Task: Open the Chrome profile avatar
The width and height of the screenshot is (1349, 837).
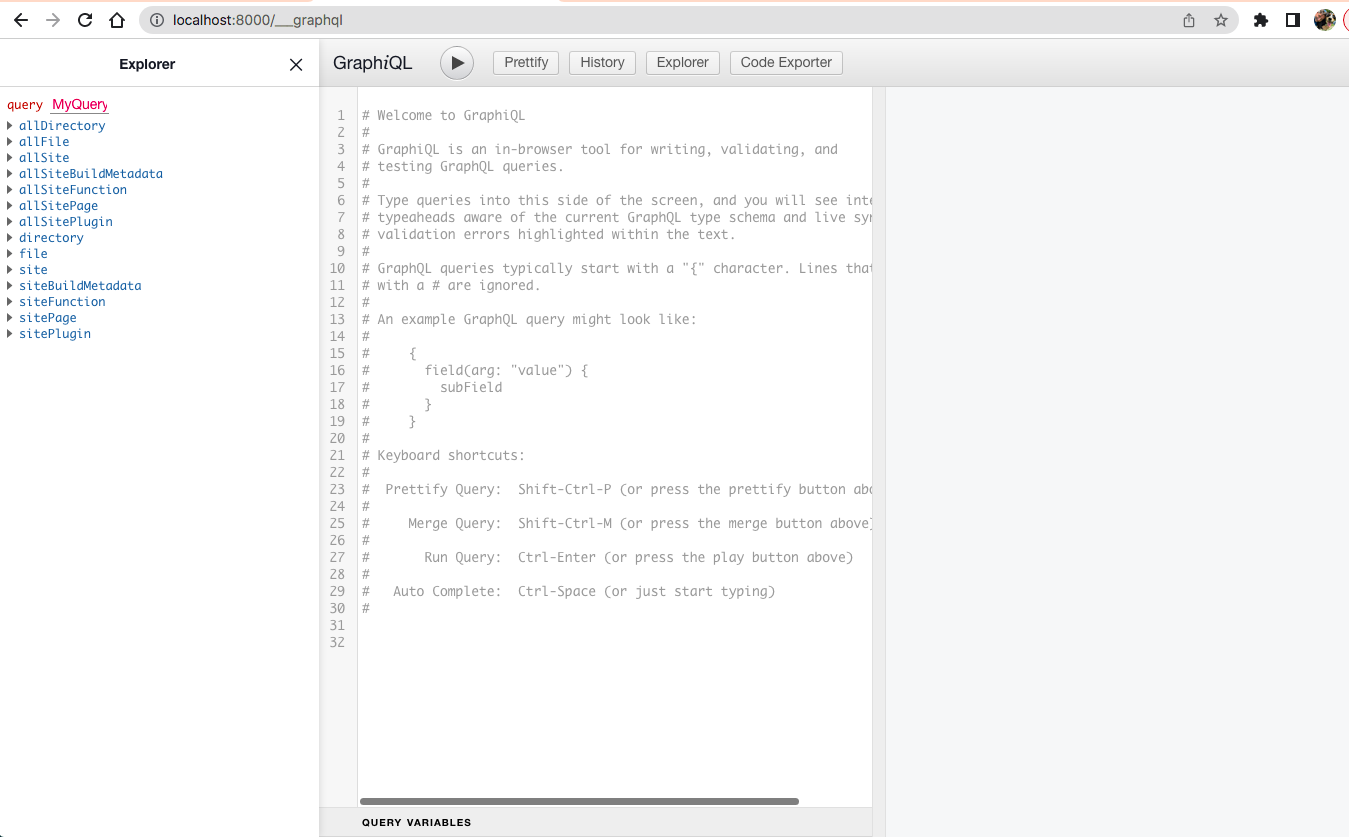Action: click(1325, 20)
